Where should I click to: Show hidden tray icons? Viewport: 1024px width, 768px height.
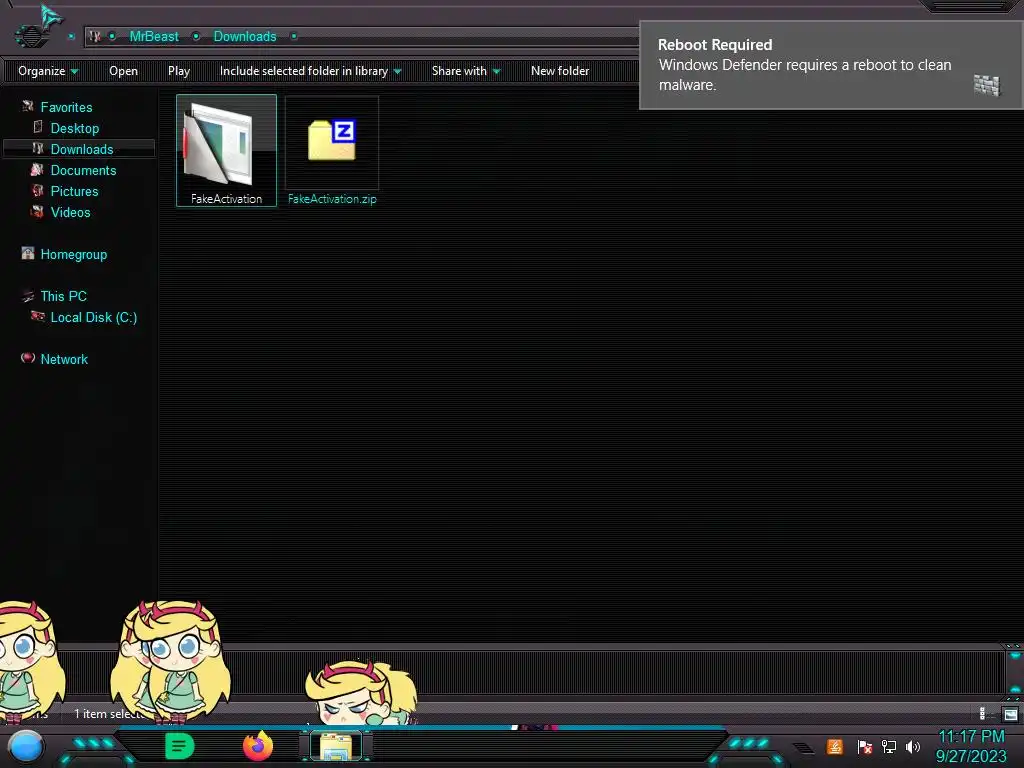click(803, 747)
